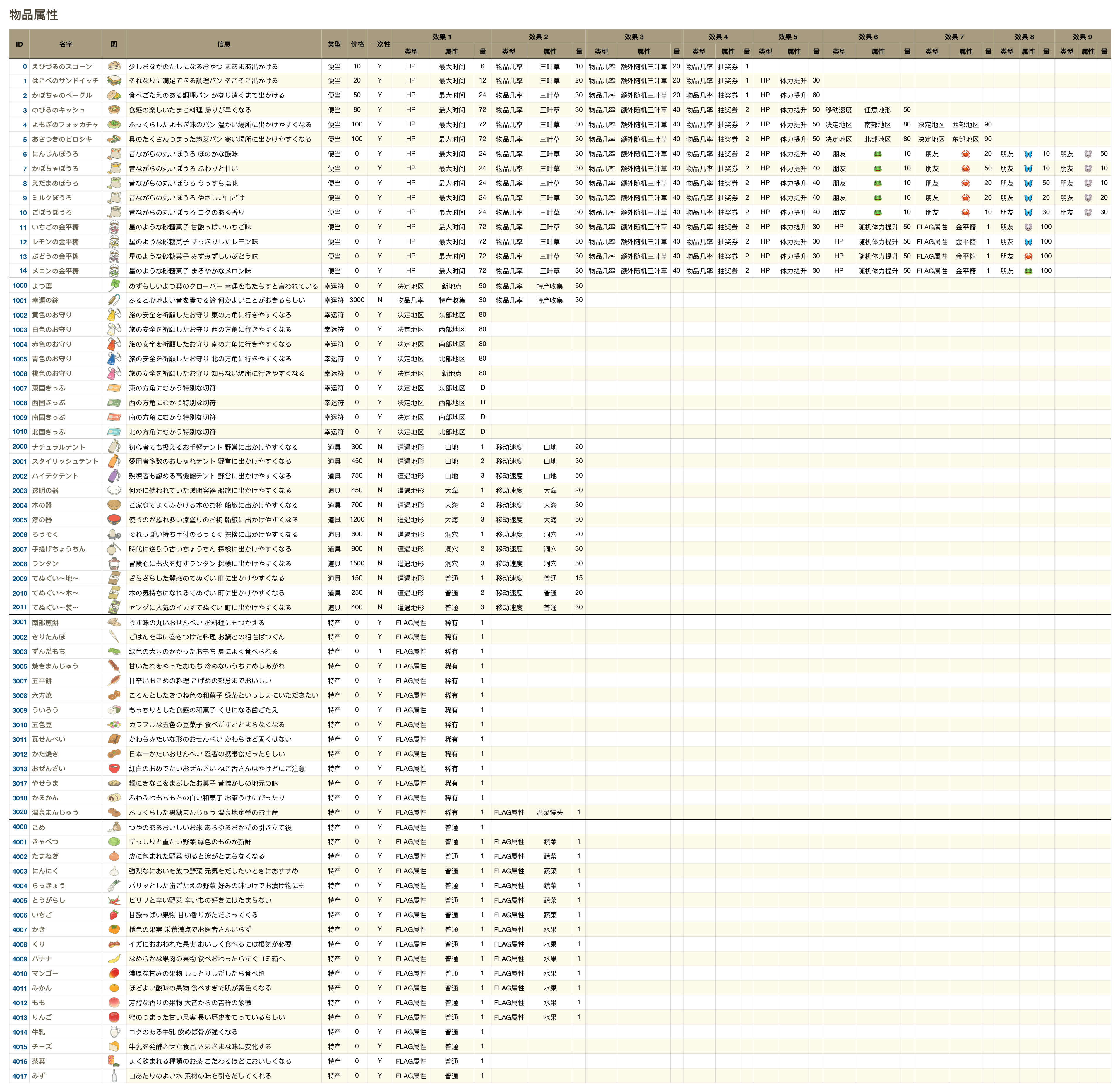Click the name cell 幸運の鈴
Image resolution: width=1120 pixels, height=1092 pixels.
66,300
